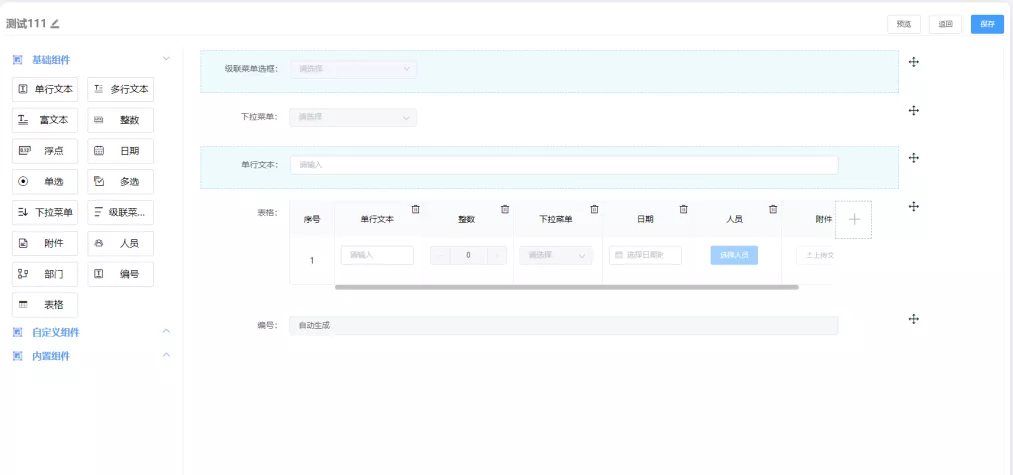Screen dimensions: 1013x475
Task: Click the table's horizontal scrollbar
Action: [566, 287]
